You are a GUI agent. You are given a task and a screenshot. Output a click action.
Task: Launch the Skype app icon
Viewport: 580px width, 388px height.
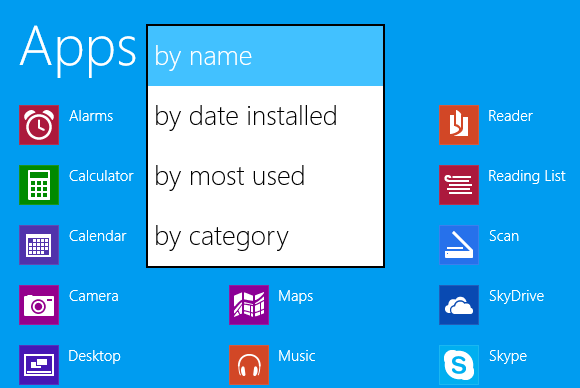pos(459,365)
